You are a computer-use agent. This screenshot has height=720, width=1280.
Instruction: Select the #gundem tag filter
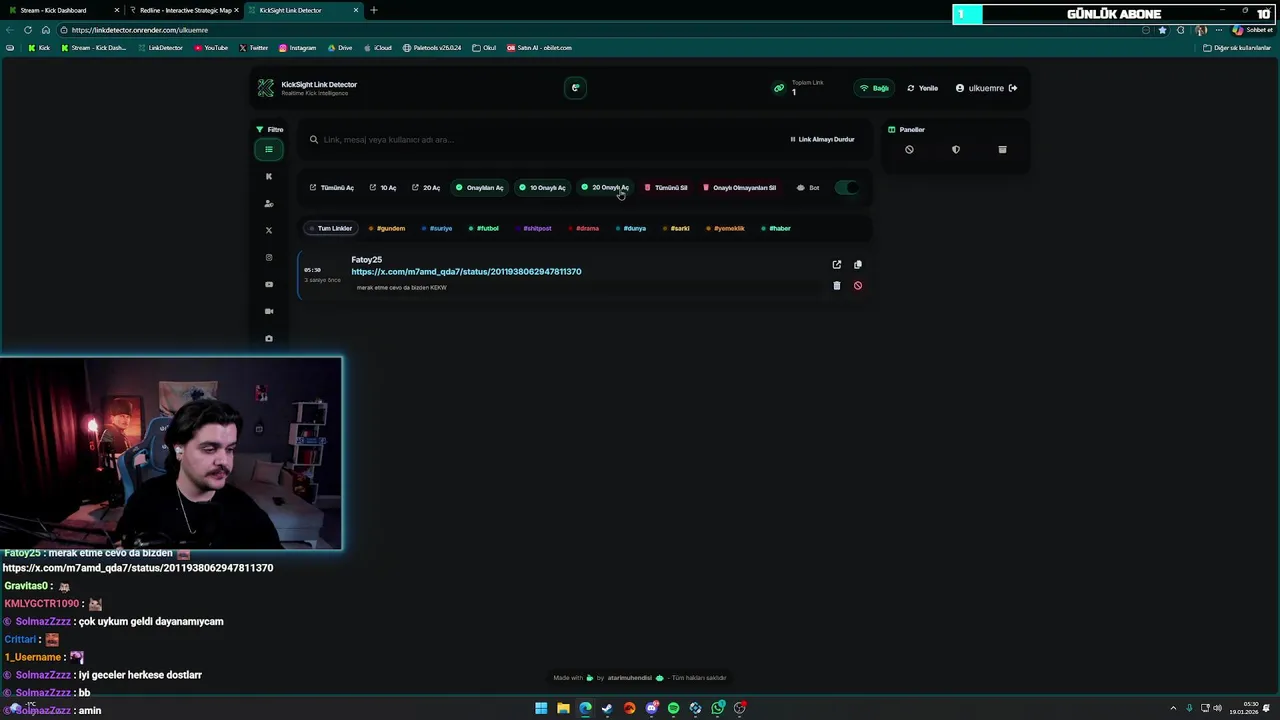387,228
